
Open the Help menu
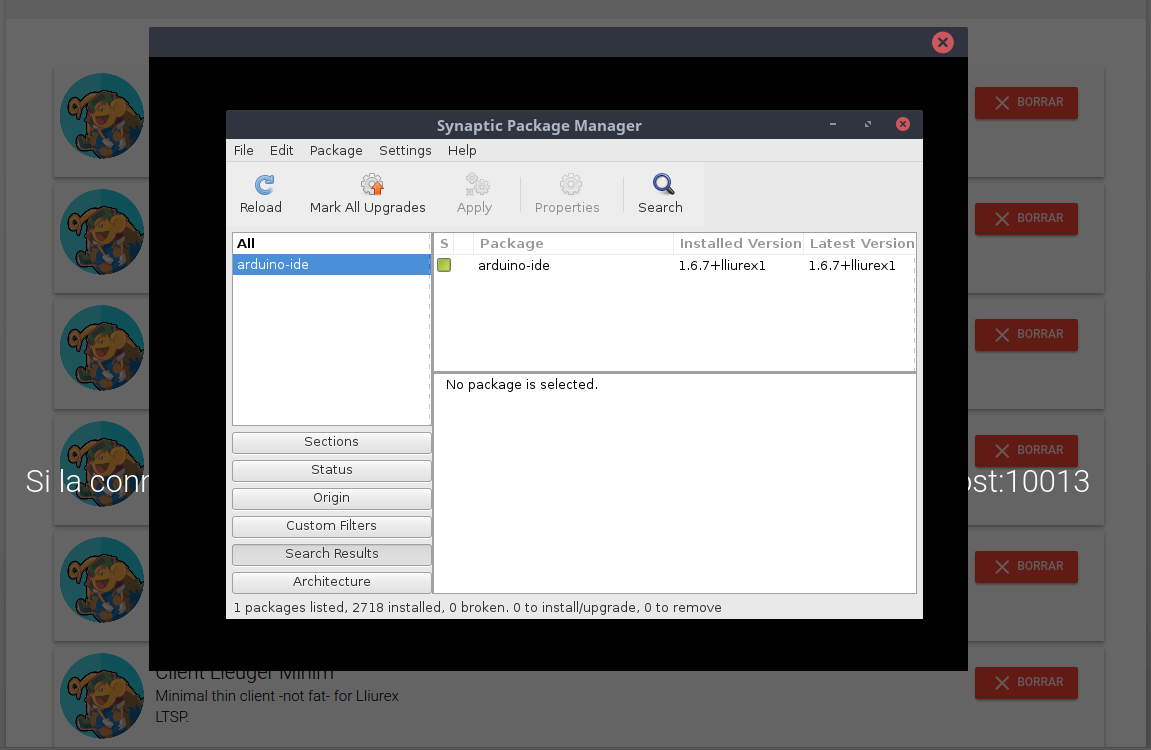pyautogui.click(x=462, y=150)
